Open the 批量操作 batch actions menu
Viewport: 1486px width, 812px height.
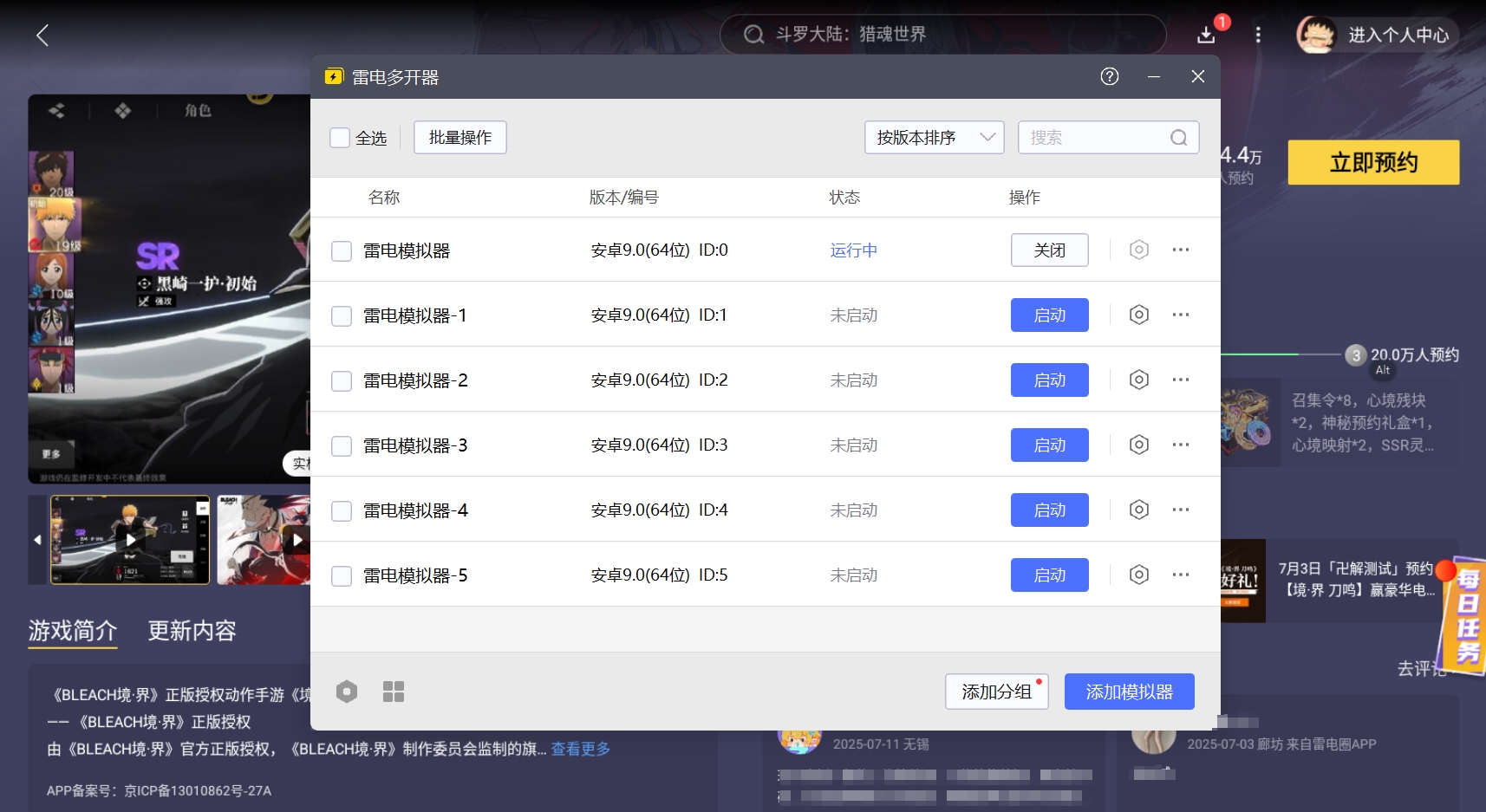click(459, 138)
